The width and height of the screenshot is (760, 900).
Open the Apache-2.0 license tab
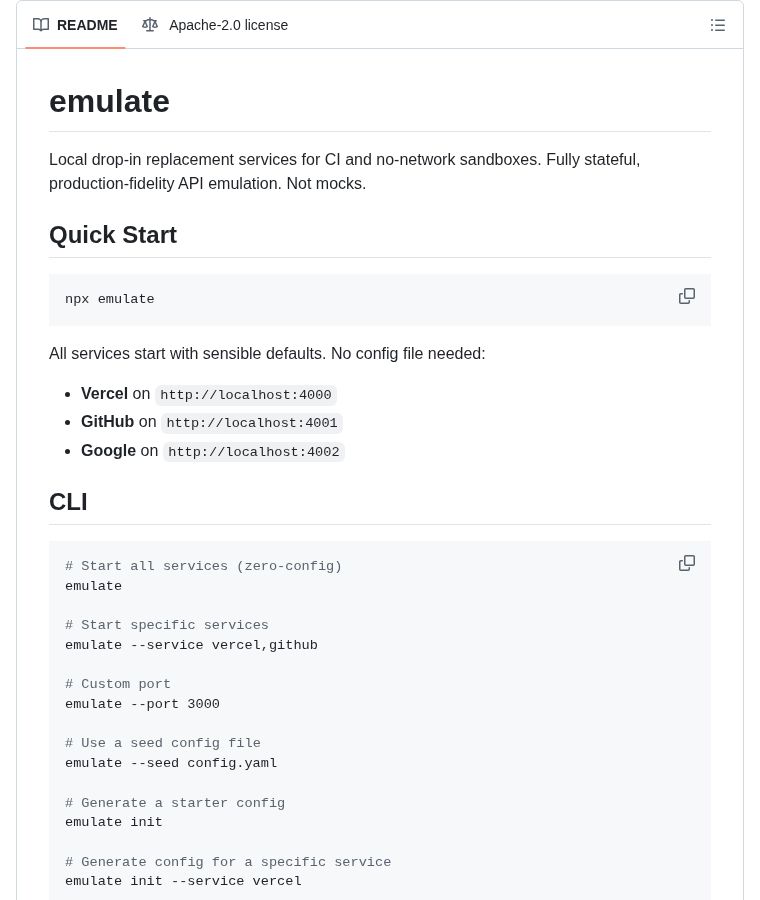click(228, 25)
